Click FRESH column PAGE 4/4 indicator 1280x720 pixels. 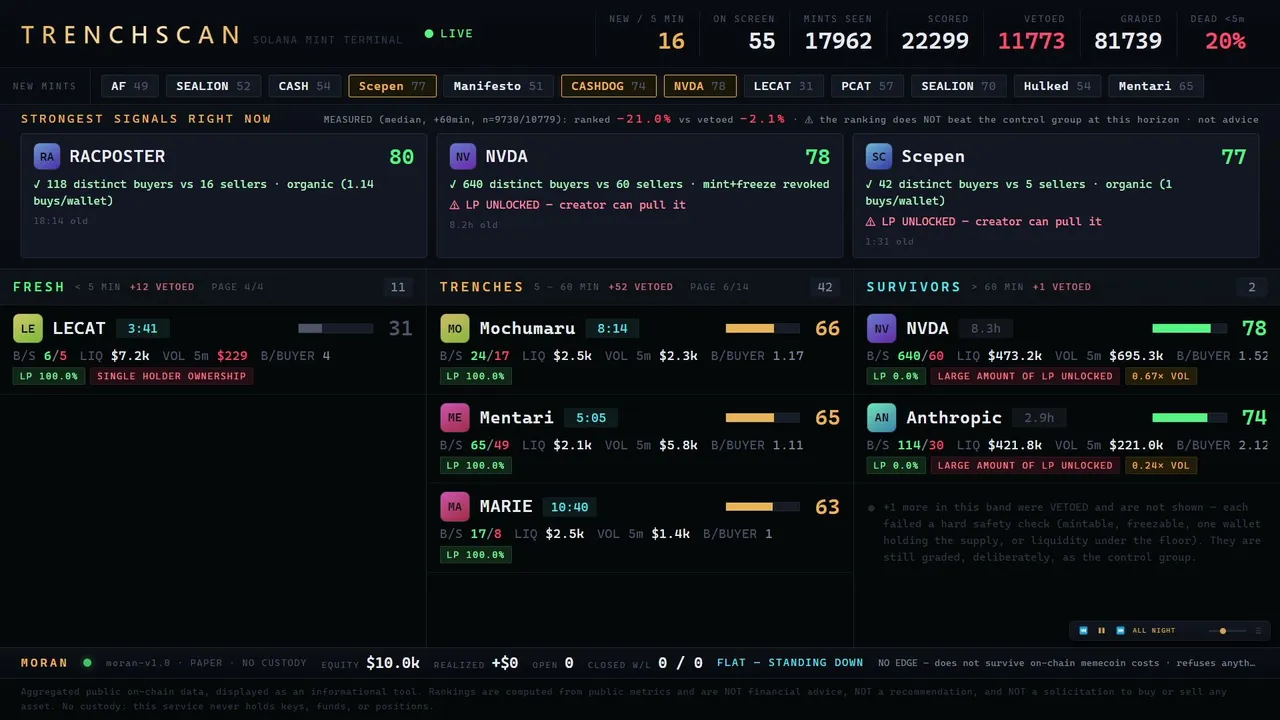pyautogui.click(x=238, y=287)
